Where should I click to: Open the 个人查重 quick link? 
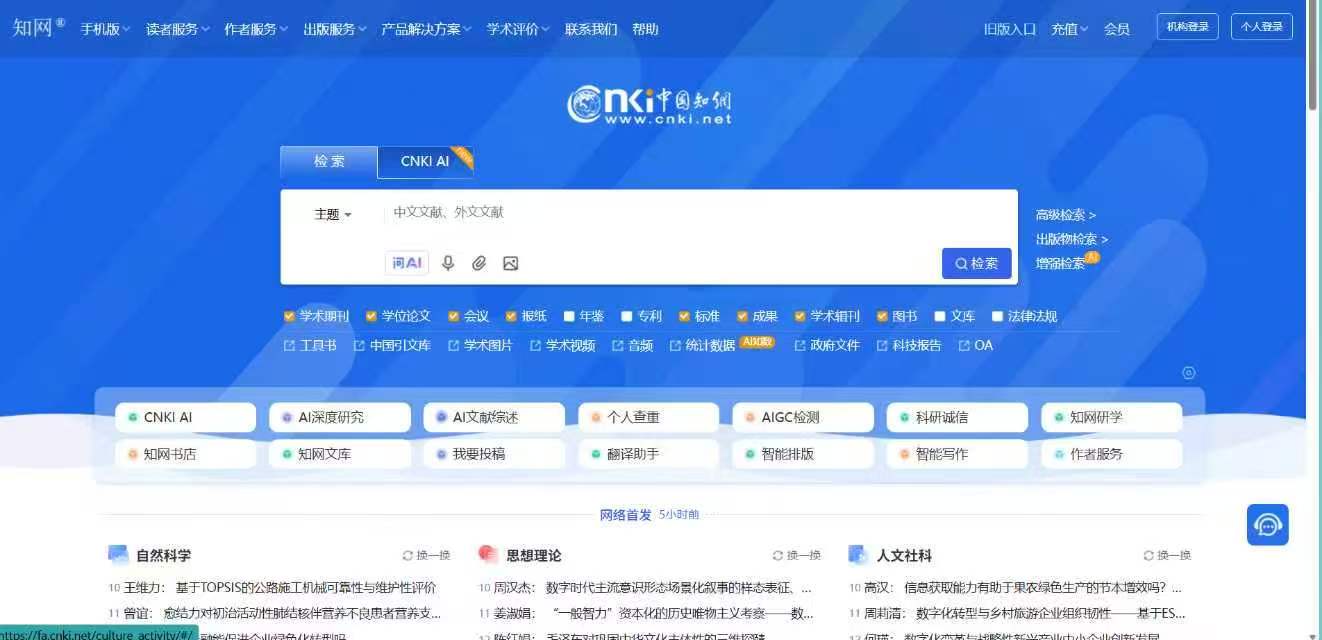pyautogui.click(x=649, y=417)
